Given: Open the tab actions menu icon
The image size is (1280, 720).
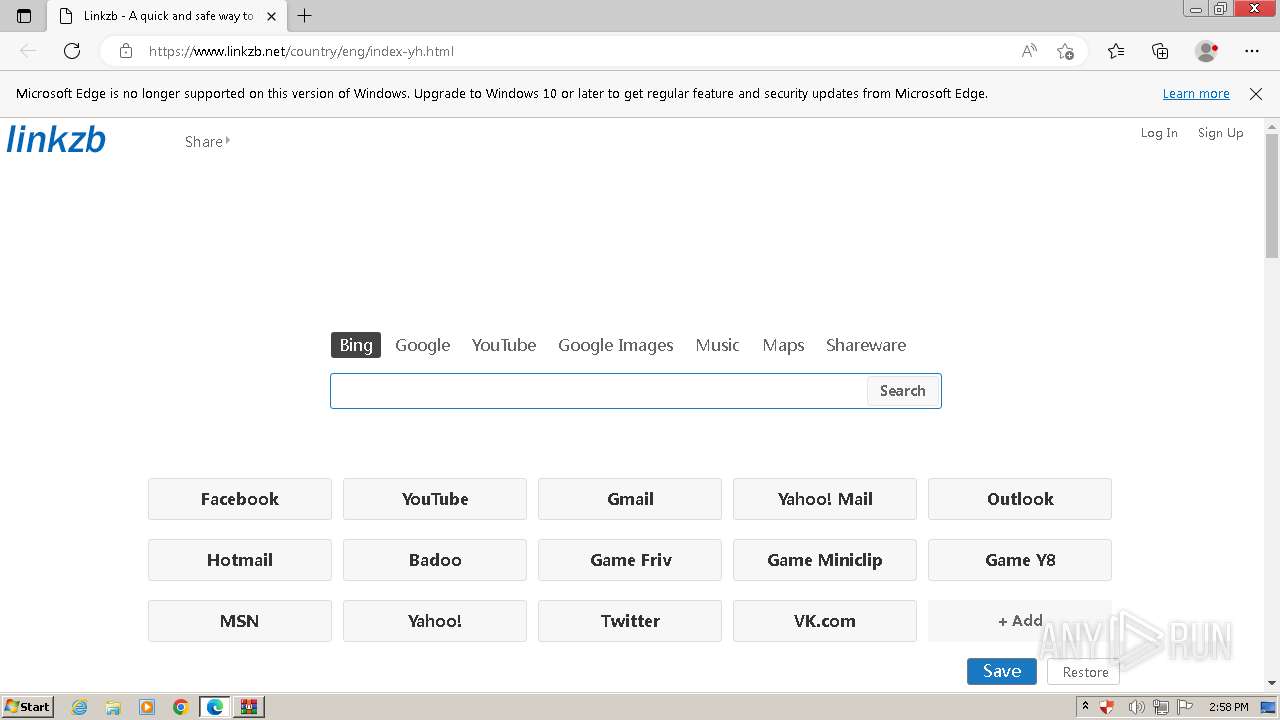Looking at the screenshot, I should click(x=24, y=16).
